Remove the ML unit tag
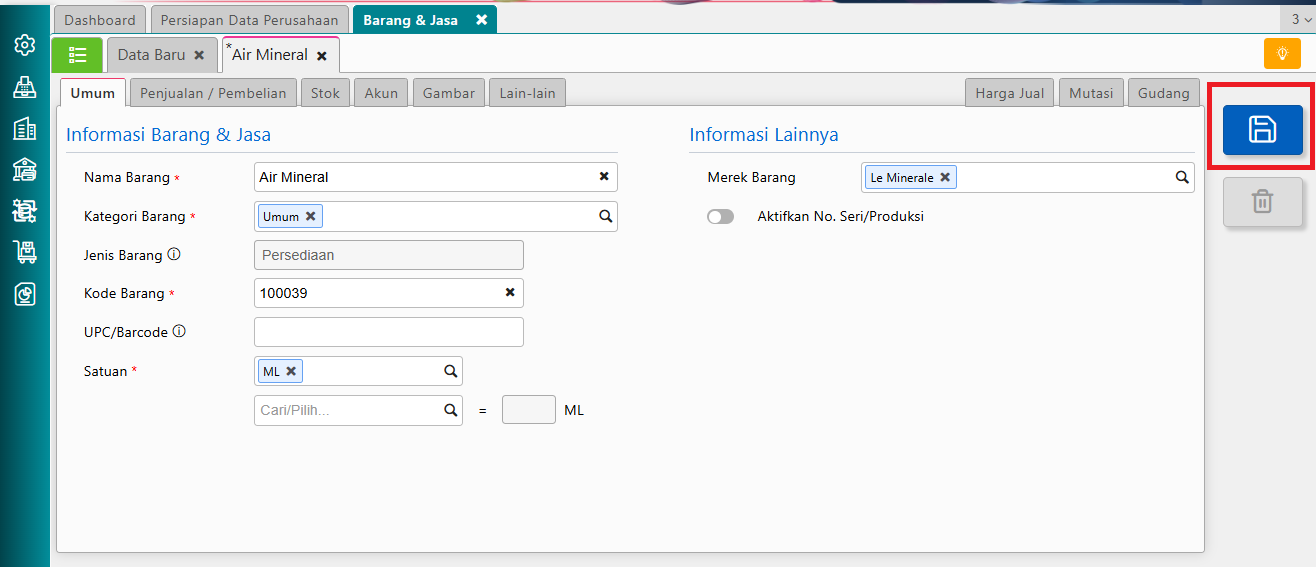The height and width of the screenshot is (567, 1316). click(291, 371)
